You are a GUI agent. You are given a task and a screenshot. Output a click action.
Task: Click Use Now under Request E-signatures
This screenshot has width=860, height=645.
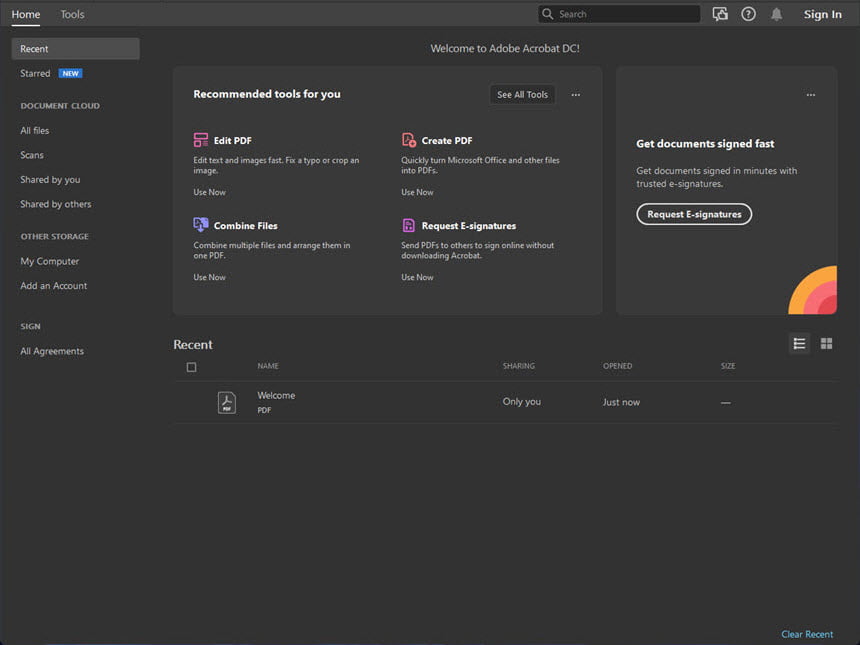[x=417, y=277]
